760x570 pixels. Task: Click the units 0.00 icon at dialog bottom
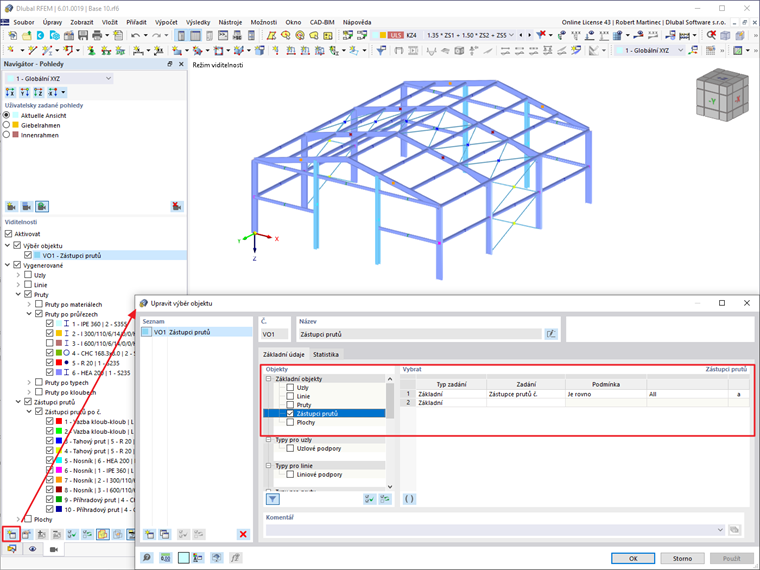[x=165, y=558]
